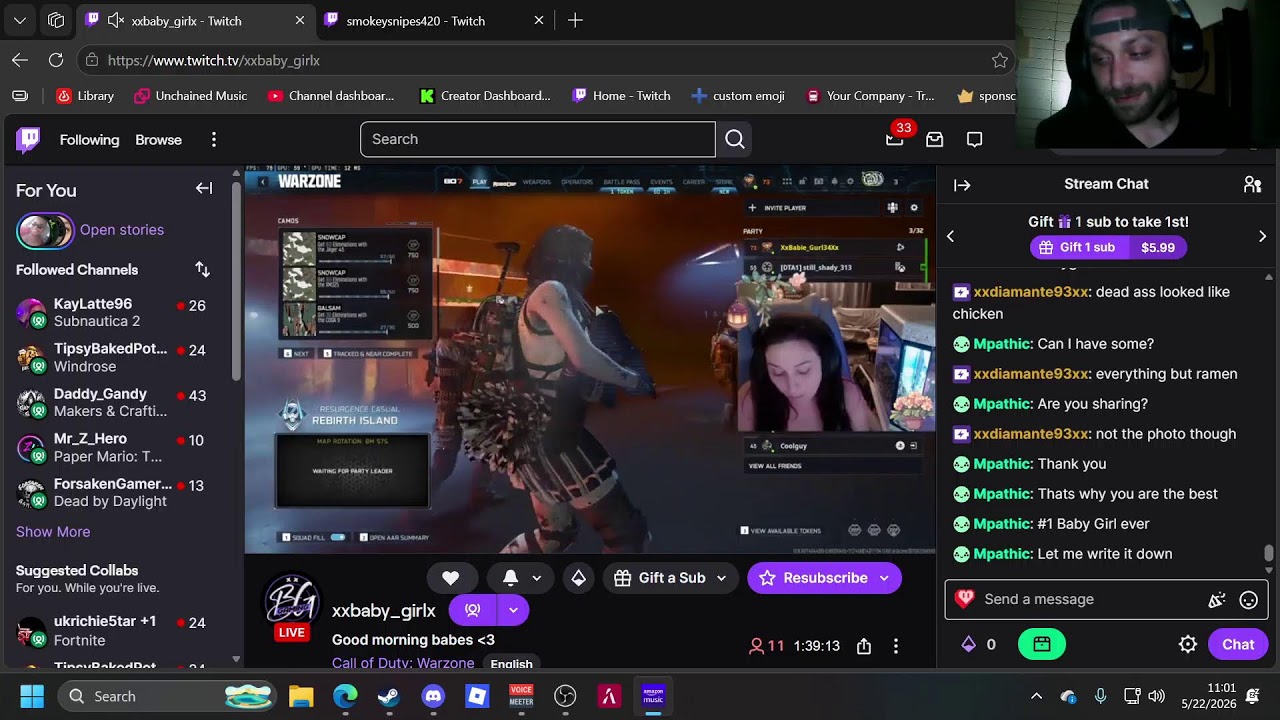Click the chat identity heart badge
The image size is (1280, 720).
pos(964,599)
